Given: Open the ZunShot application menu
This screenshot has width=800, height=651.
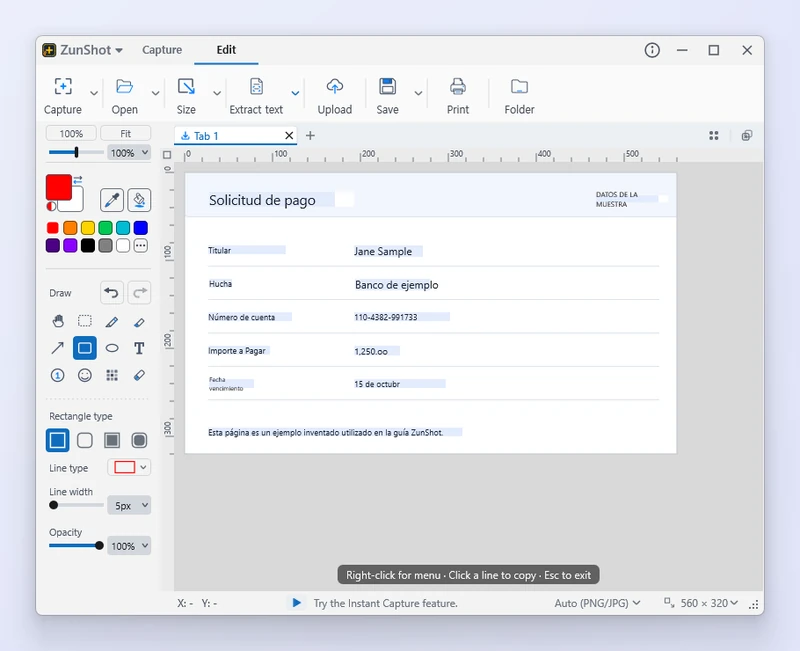Looking at the screenshot, I should point(83,50).
